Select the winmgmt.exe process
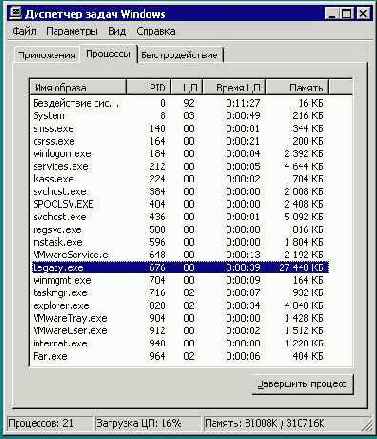Image resolution: width=377 pixels, height=439 pixels. pyautogui.click(x=180, y=280)
